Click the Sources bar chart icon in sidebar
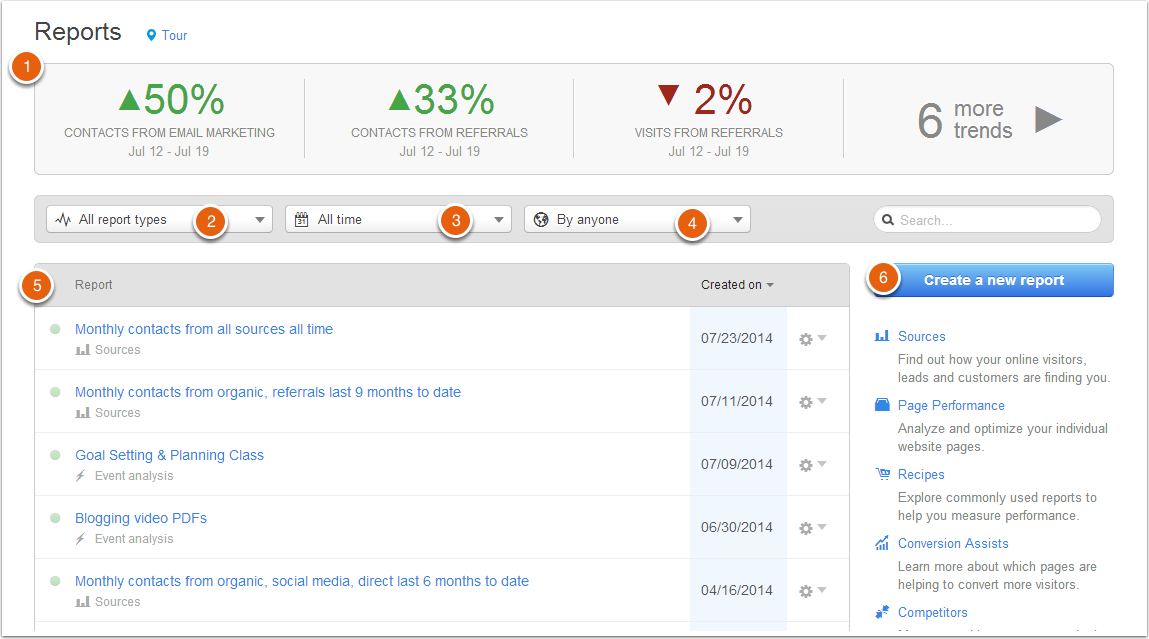Image resolution: width=1149 pixels, height=639 pixels. pyautogui.click(x=882, y=337)
